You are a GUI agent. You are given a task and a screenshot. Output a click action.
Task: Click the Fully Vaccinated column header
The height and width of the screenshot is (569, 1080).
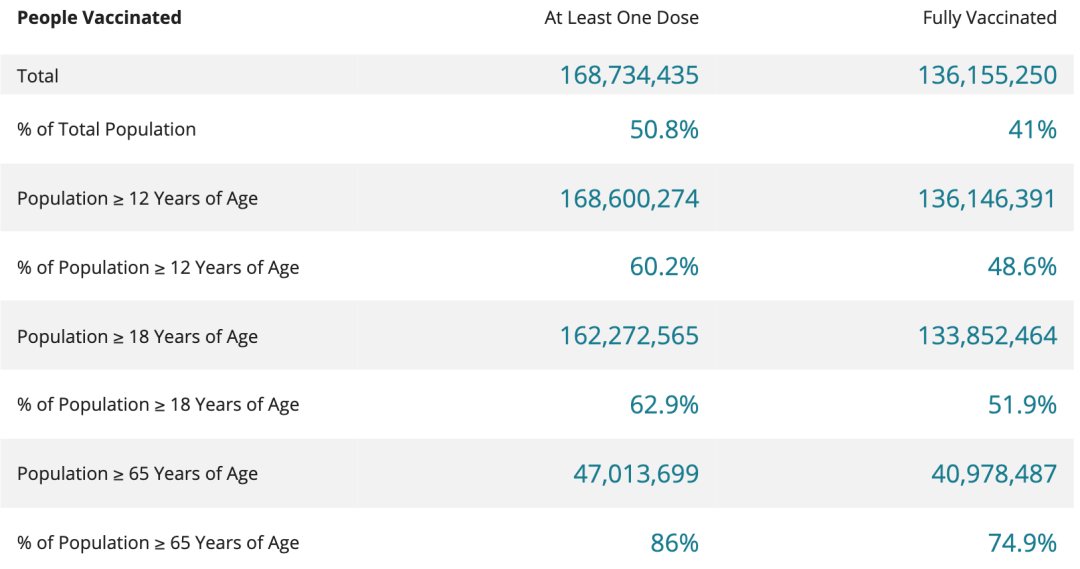(x=989, y=18)
